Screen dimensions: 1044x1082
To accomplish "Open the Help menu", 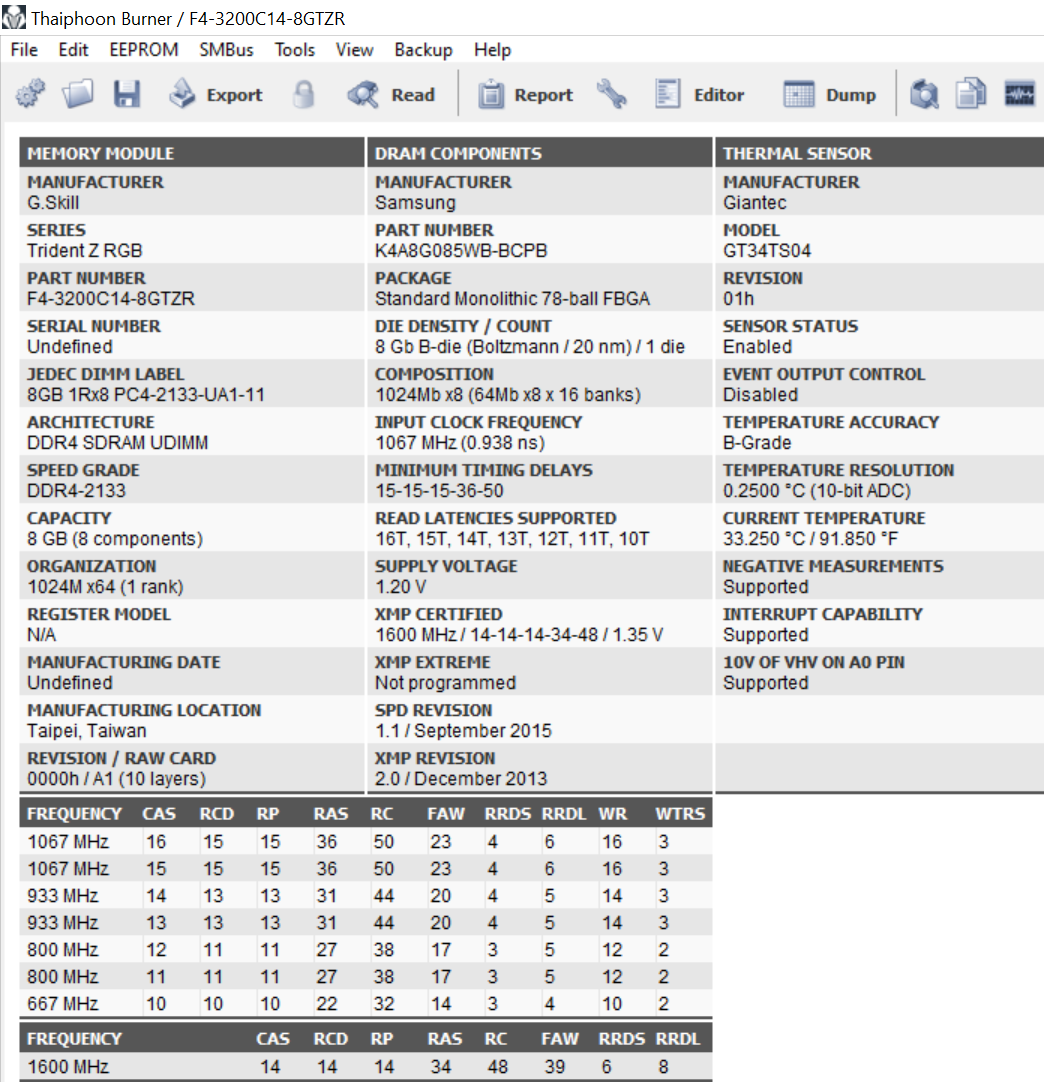I will point(492,50).
